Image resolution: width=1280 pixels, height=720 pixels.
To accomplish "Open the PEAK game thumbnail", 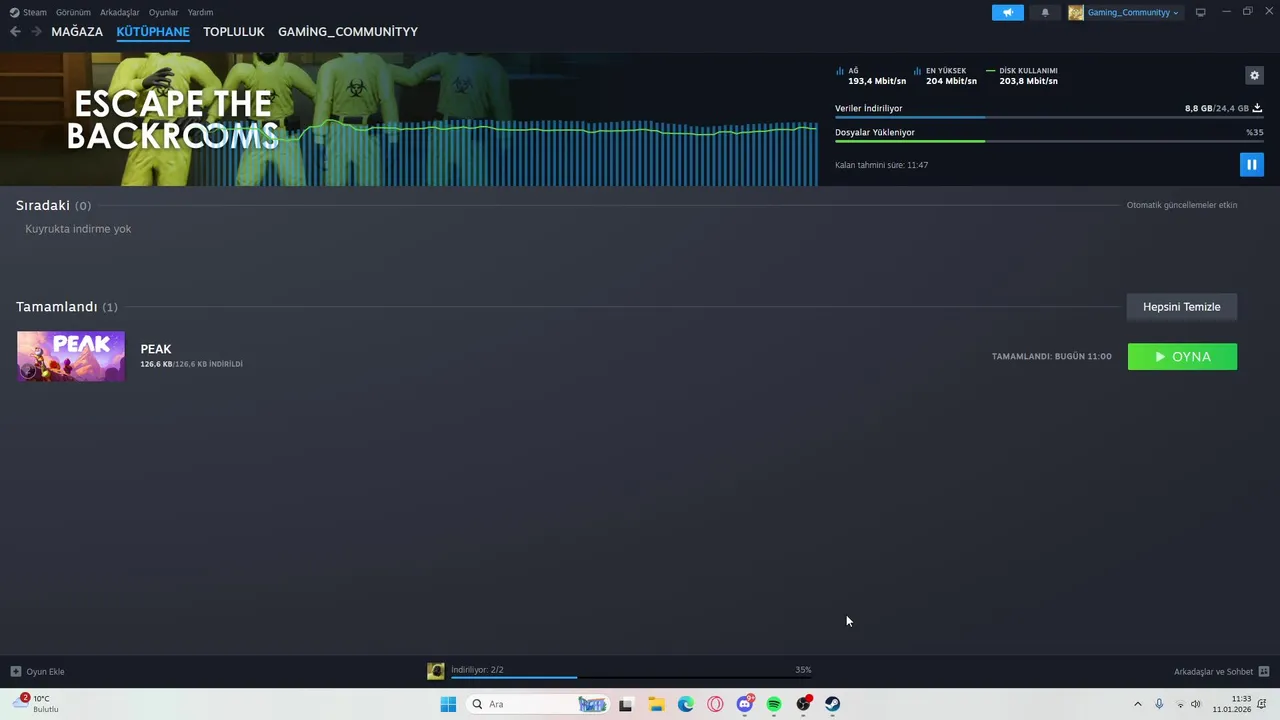I will [x=71, y=356].
